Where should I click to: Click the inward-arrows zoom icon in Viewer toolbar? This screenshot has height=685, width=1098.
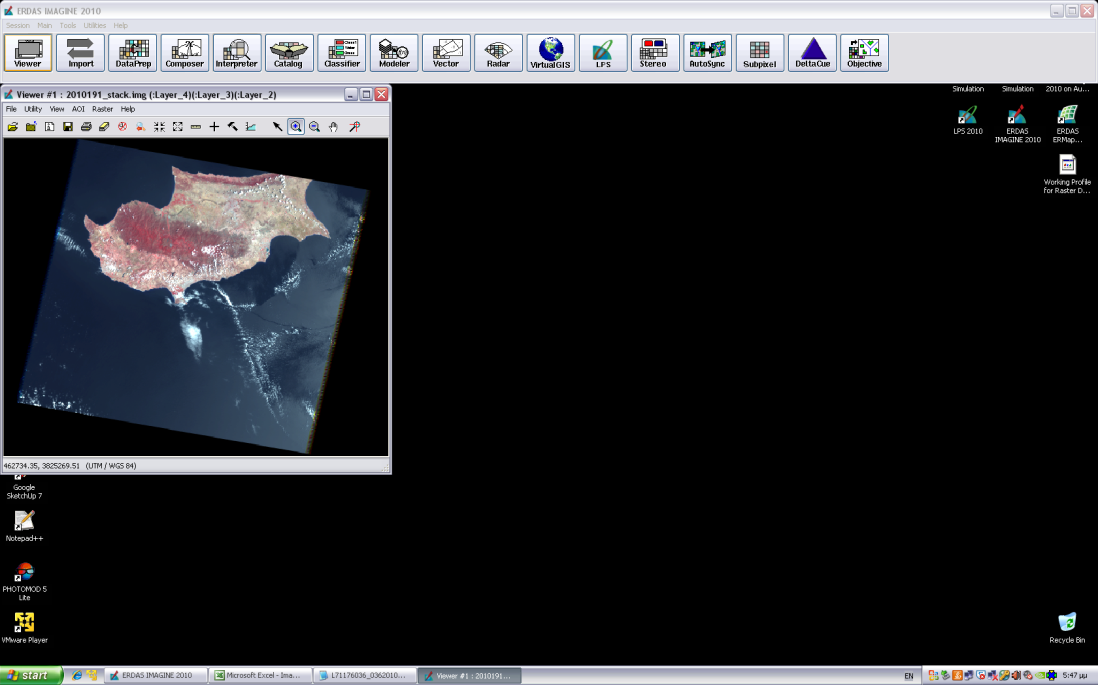(160, 127)
